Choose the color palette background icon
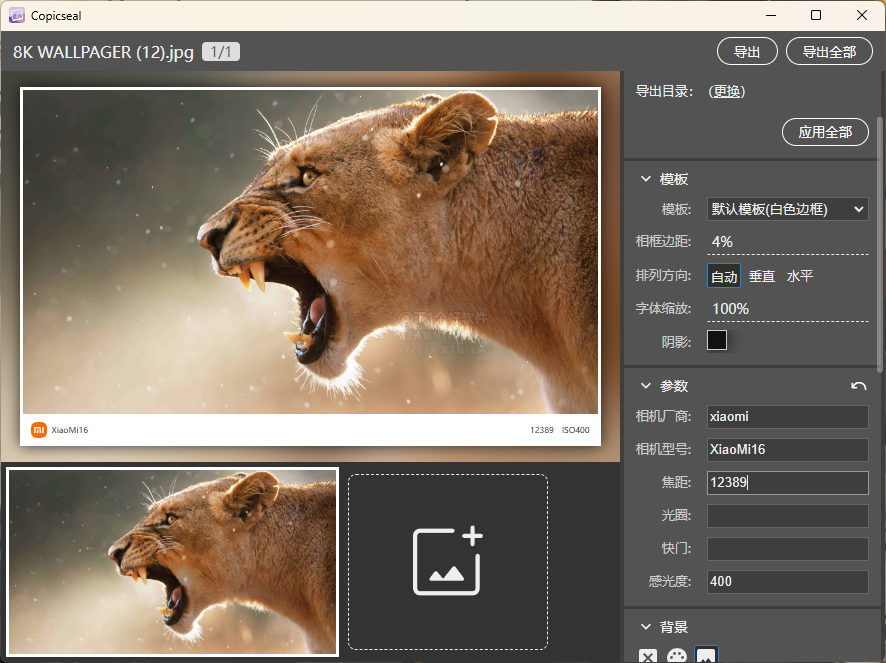This screenshot has height=663, width=886. 677,656
